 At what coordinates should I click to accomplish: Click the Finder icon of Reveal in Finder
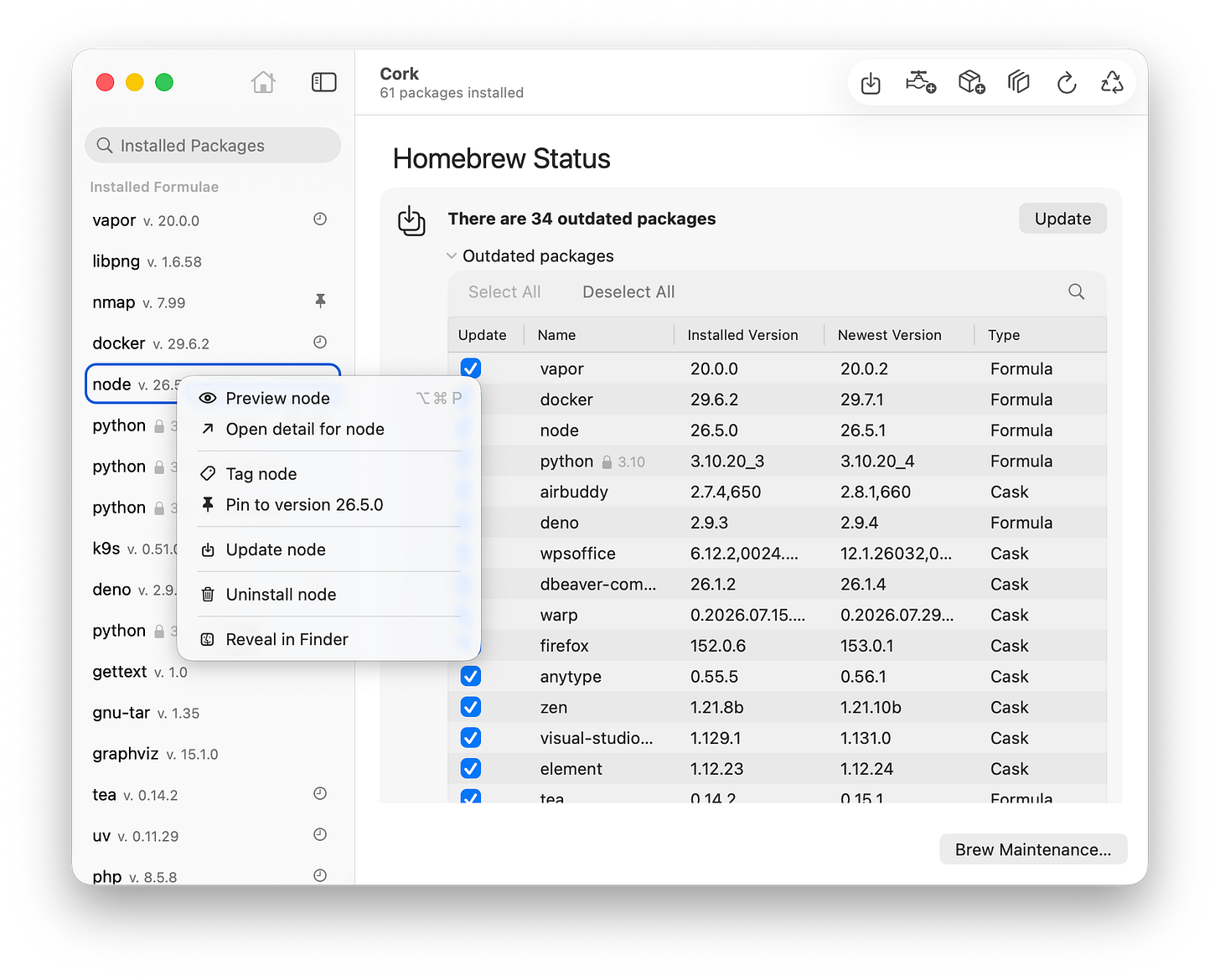click(x=208, y=640)
